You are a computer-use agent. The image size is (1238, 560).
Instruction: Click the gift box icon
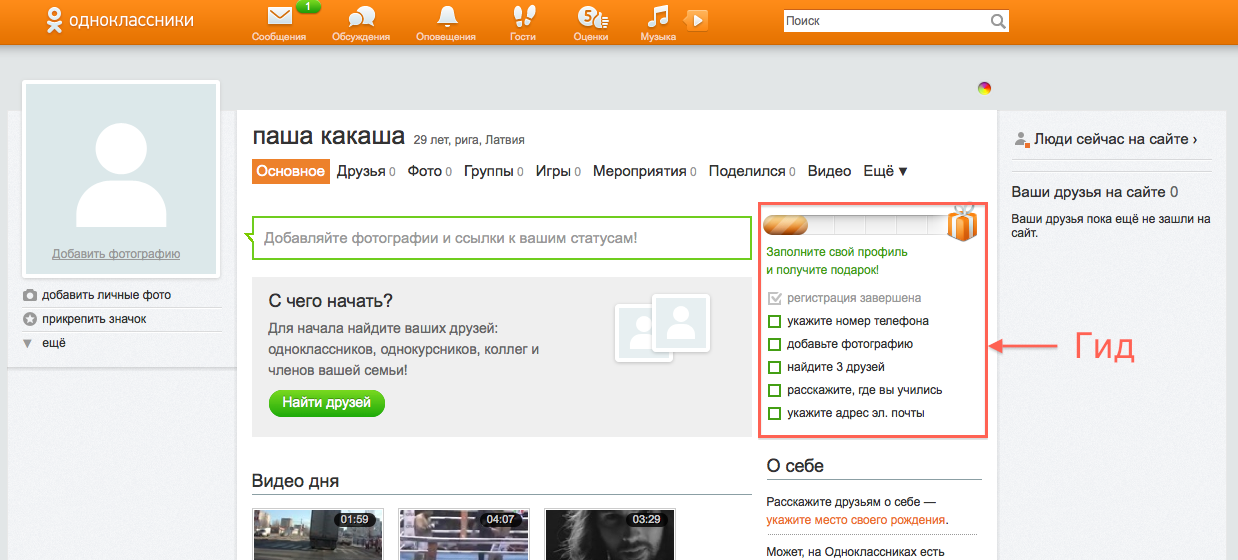pos(962,223)
